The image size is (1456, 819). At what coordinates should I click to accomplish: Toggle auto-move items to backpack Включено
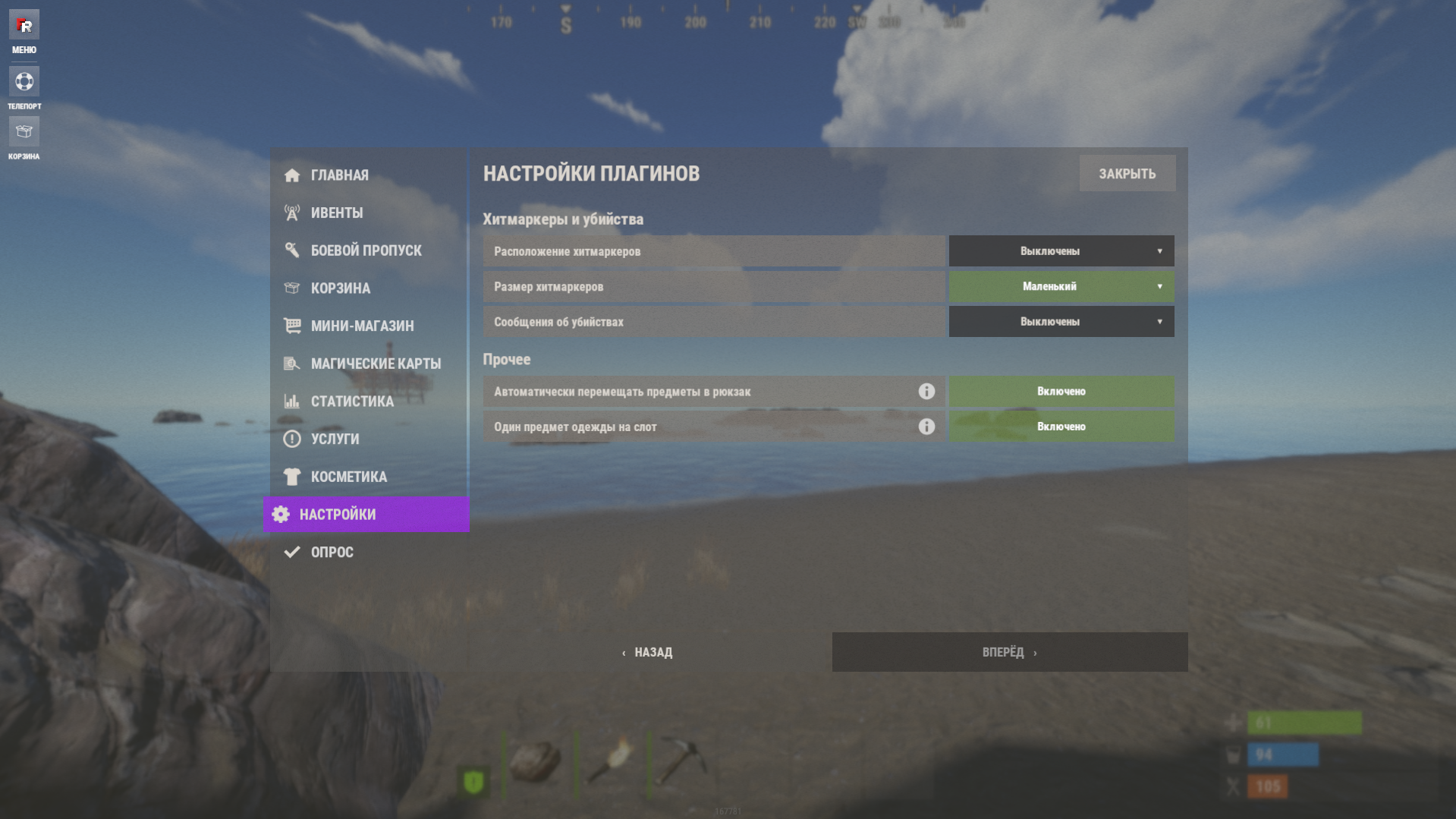point(1061,392)
